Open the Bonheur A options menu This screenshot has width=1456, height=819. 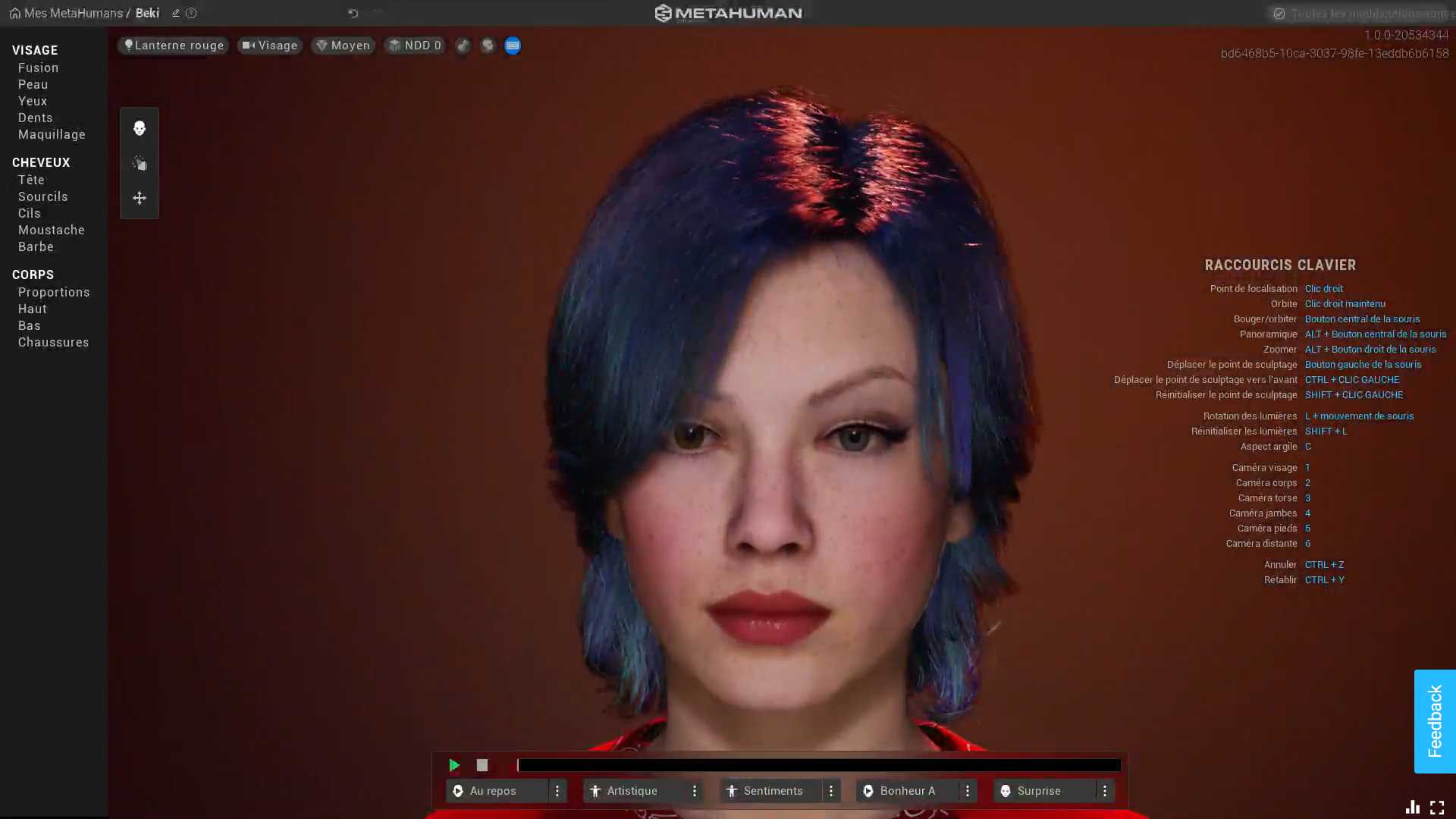pos(967,791)
